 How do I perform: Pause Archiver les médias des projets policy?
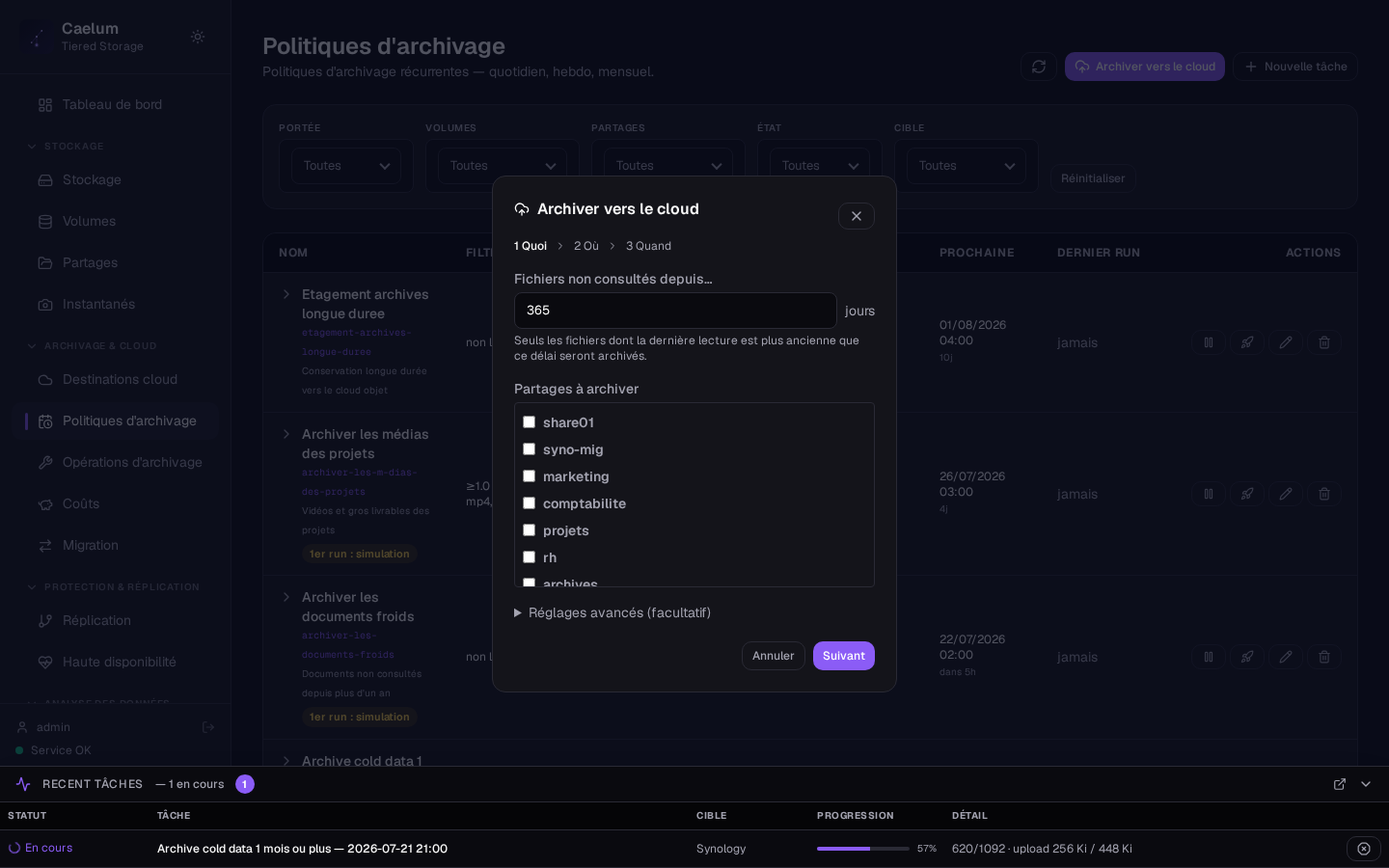pos(1209,494)
